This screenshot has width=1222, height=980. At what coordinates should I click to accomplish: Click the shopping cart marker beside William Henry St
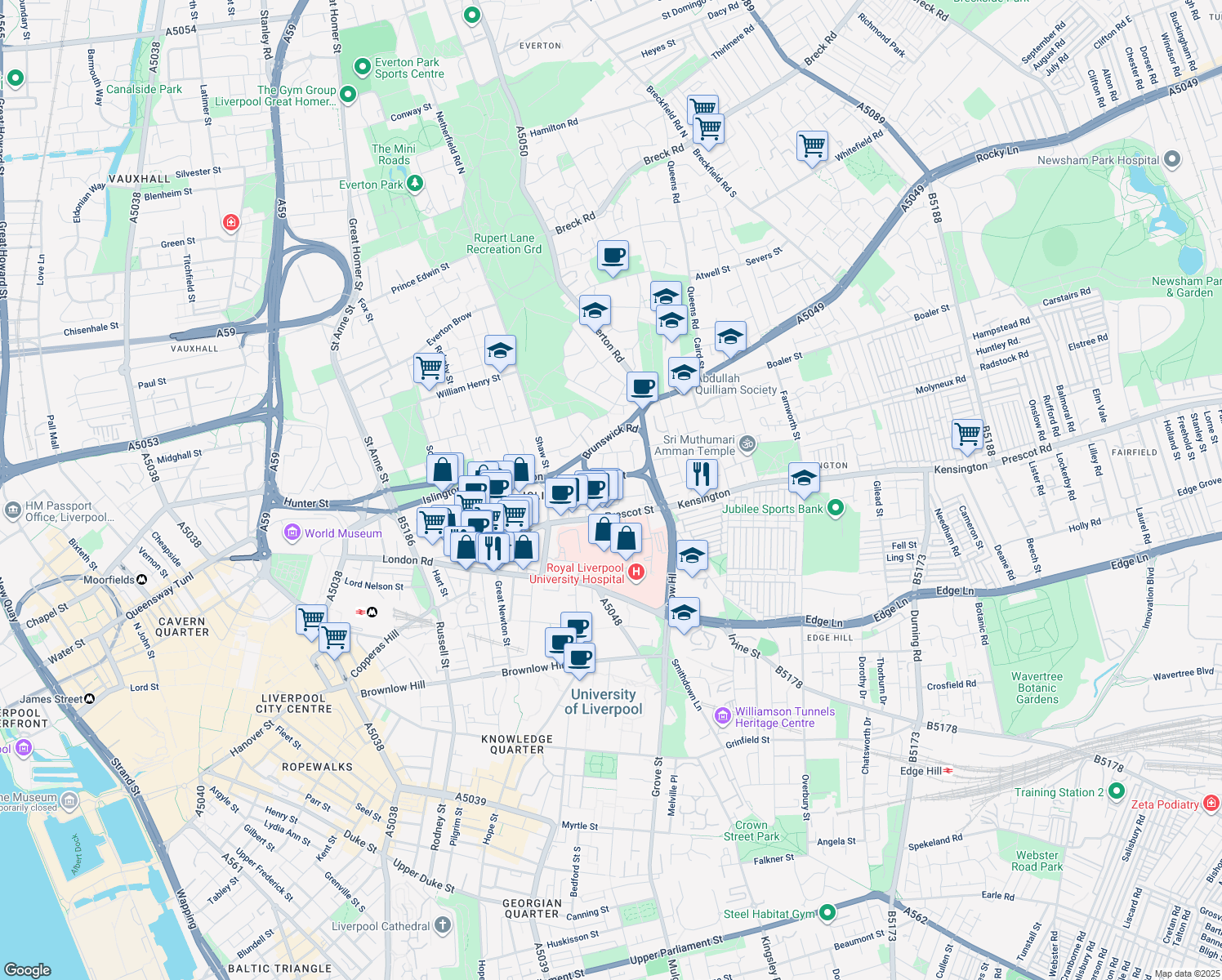(x=429, y=368)
